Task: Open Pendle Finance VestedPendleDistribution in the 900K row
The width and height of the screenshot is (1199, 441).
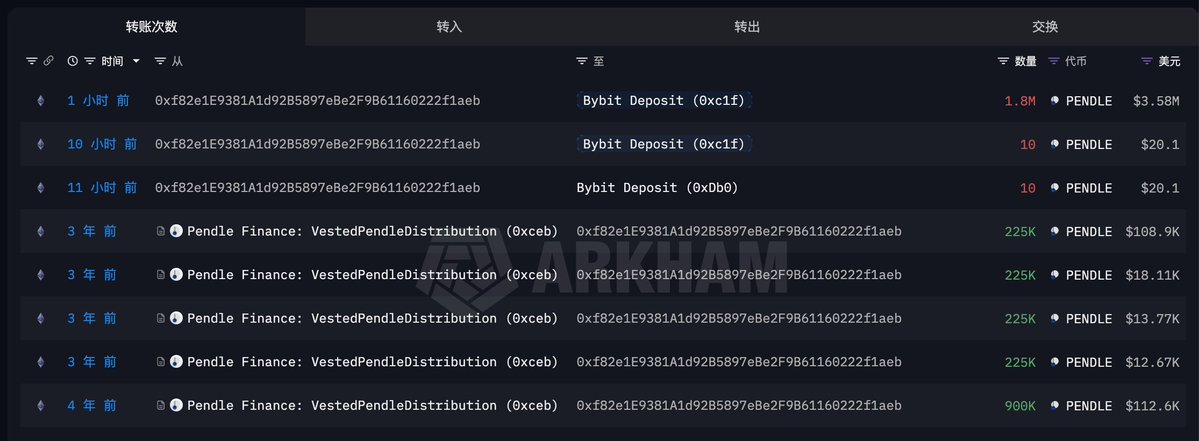Action: click(372, 406)
